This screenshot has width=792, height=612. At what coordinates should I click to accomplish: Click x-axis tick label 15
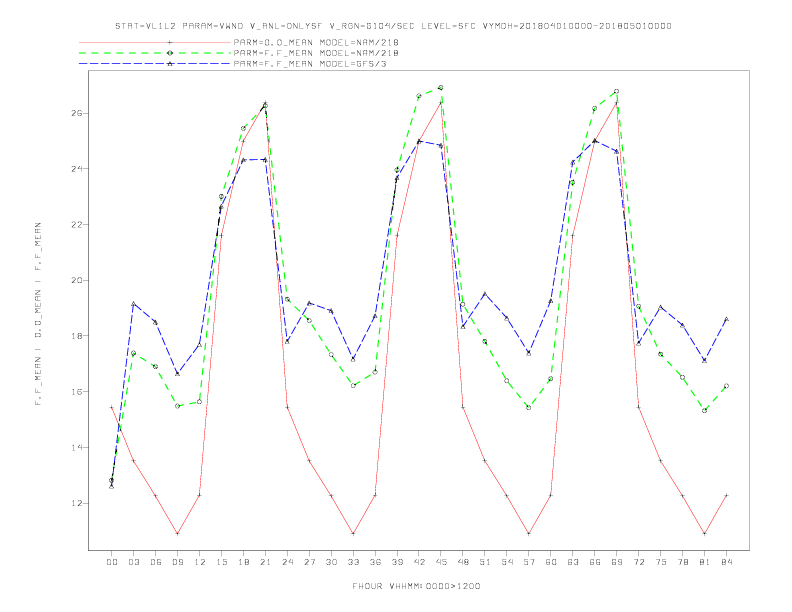(x=221, y=562)
